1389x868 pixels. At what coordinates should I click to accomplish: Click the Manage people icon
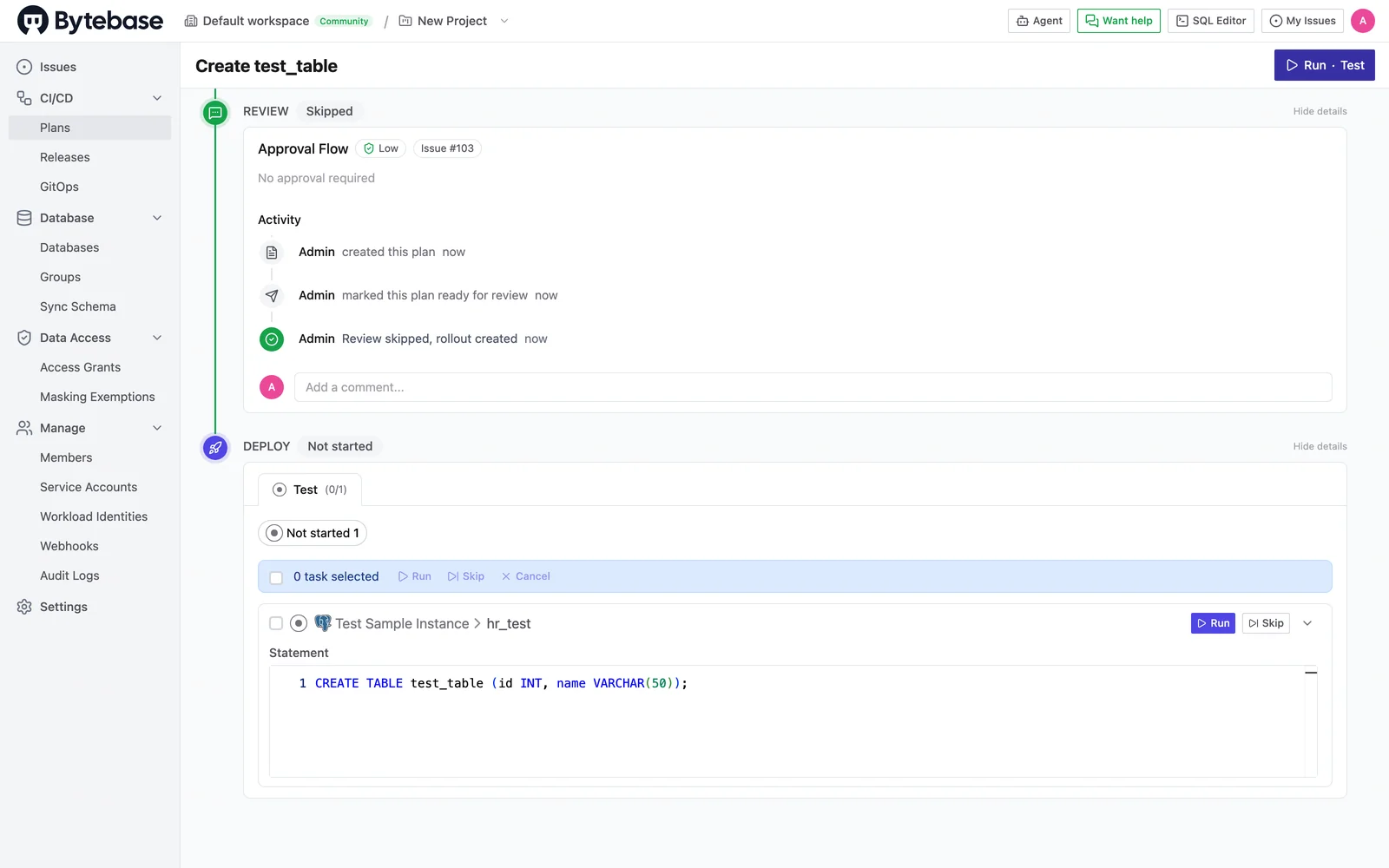click(24, 428)
